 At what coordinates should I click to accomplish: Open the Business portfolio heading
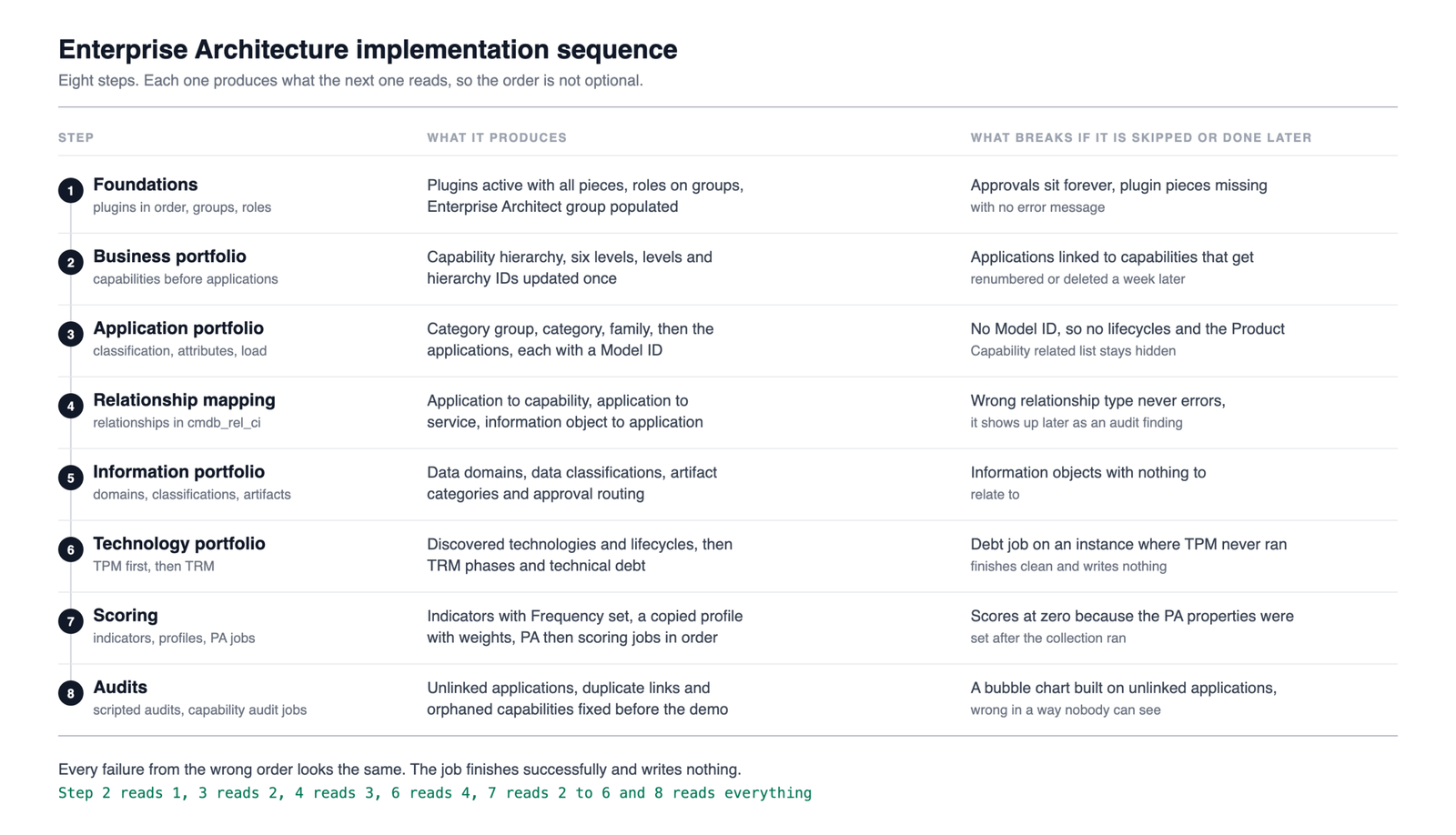tap(169, 257)
